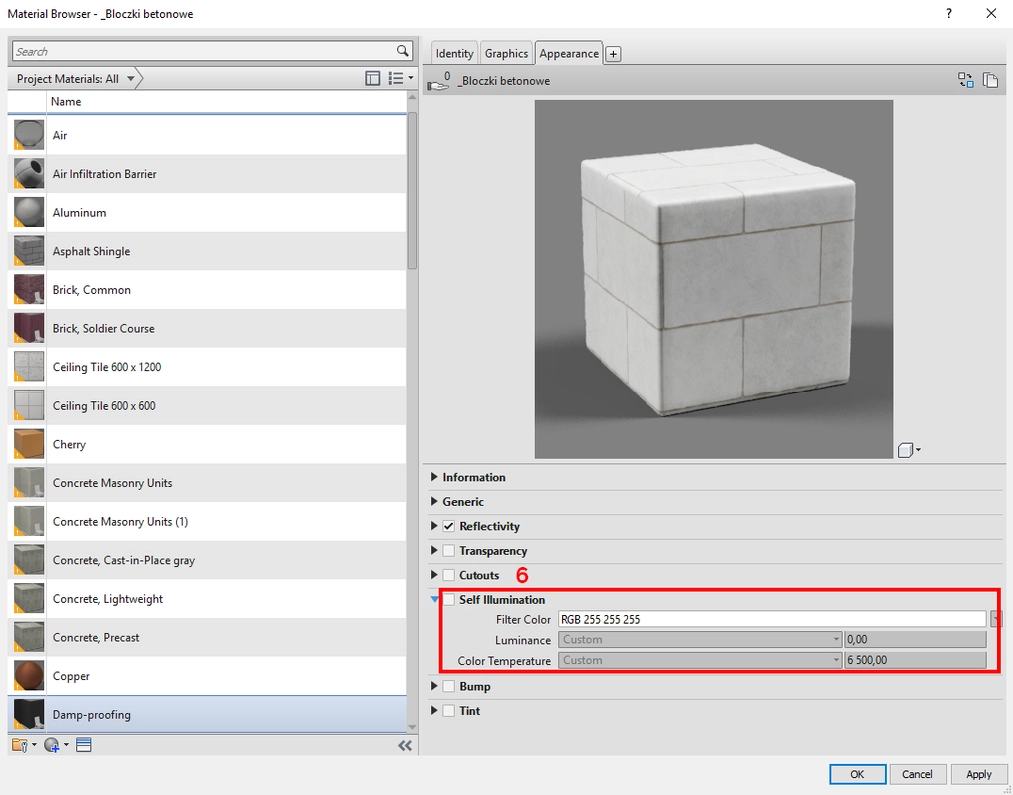Enable the Self Illumination checkbox
Screen dimensions: 1013x795
pyautogui.click(x=448, y=599)
